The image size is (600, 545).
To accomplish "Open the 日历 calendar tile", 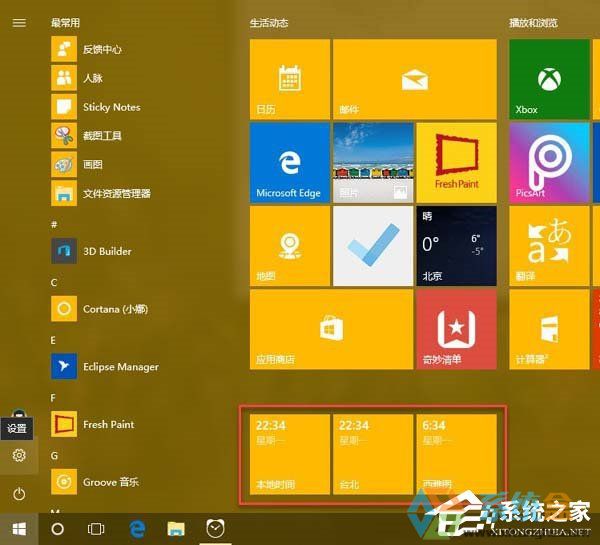I will click(x=290, y=79).
